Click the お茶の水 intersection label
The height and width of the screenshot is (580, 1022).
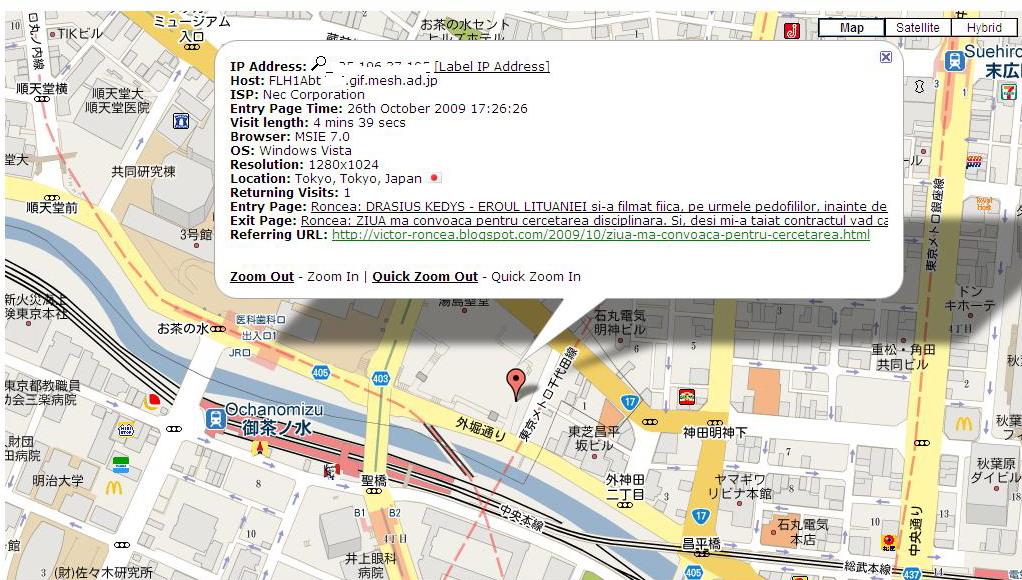click(x=183, y=328)
